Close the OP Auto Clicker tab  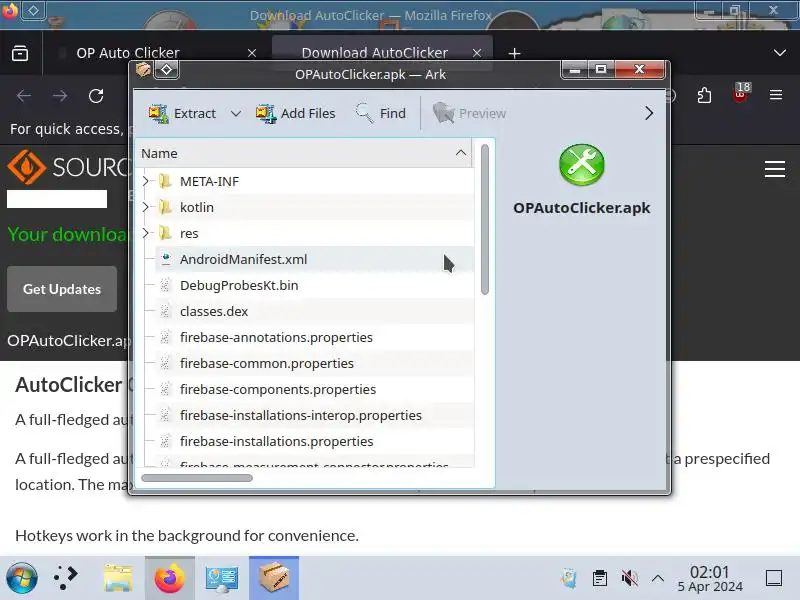[x=252, y=53]
